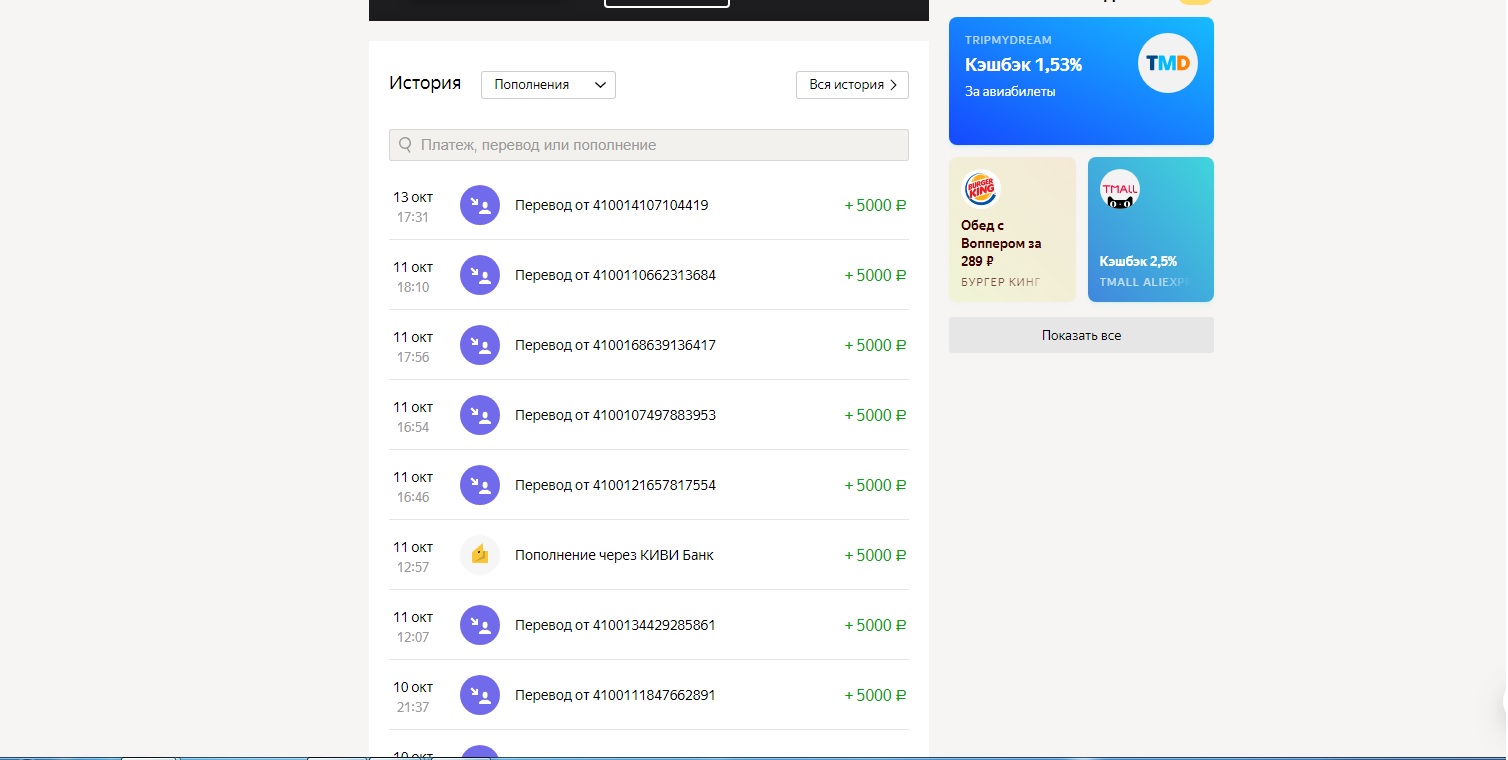Click the БУРГЕР КИНГ caption
The width and height of the screenshot is (1508, 760).
pyautogui.click(x=1001, y=282)
